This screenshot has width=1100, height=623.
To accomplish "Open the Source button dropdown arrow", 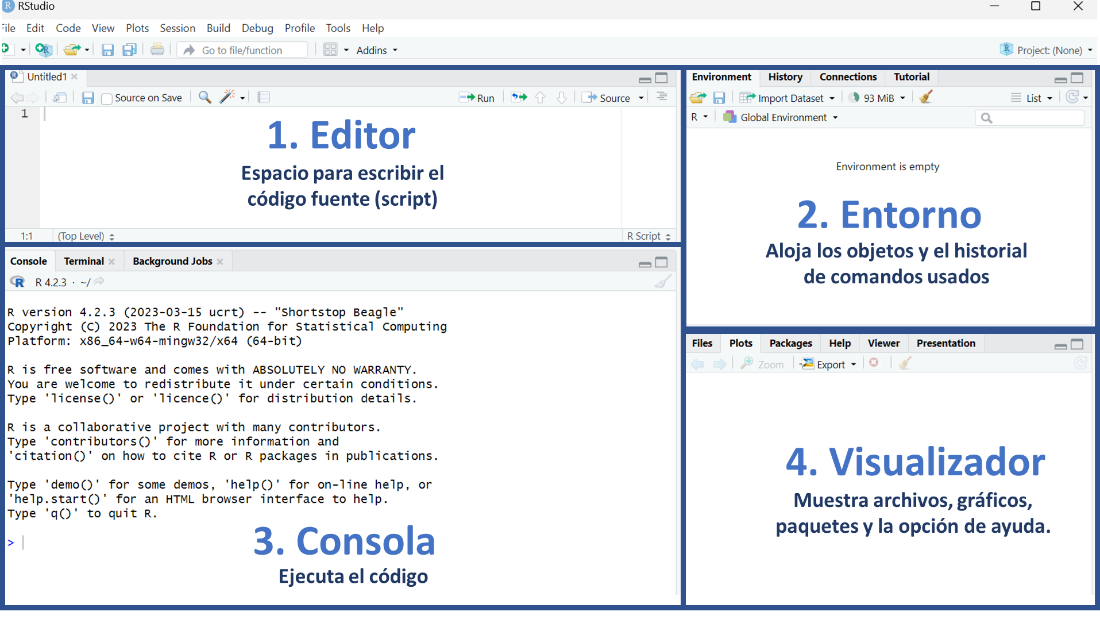I will tap(641, 98).
